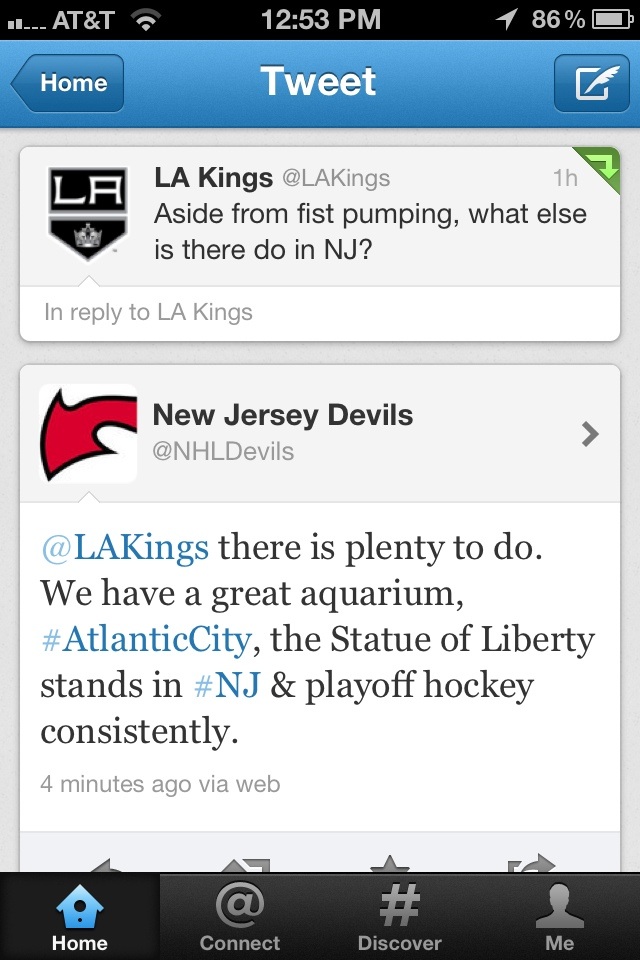Expand New Jersey Devils profile chevron
This screenshot has height=960, width=640.
590,434
